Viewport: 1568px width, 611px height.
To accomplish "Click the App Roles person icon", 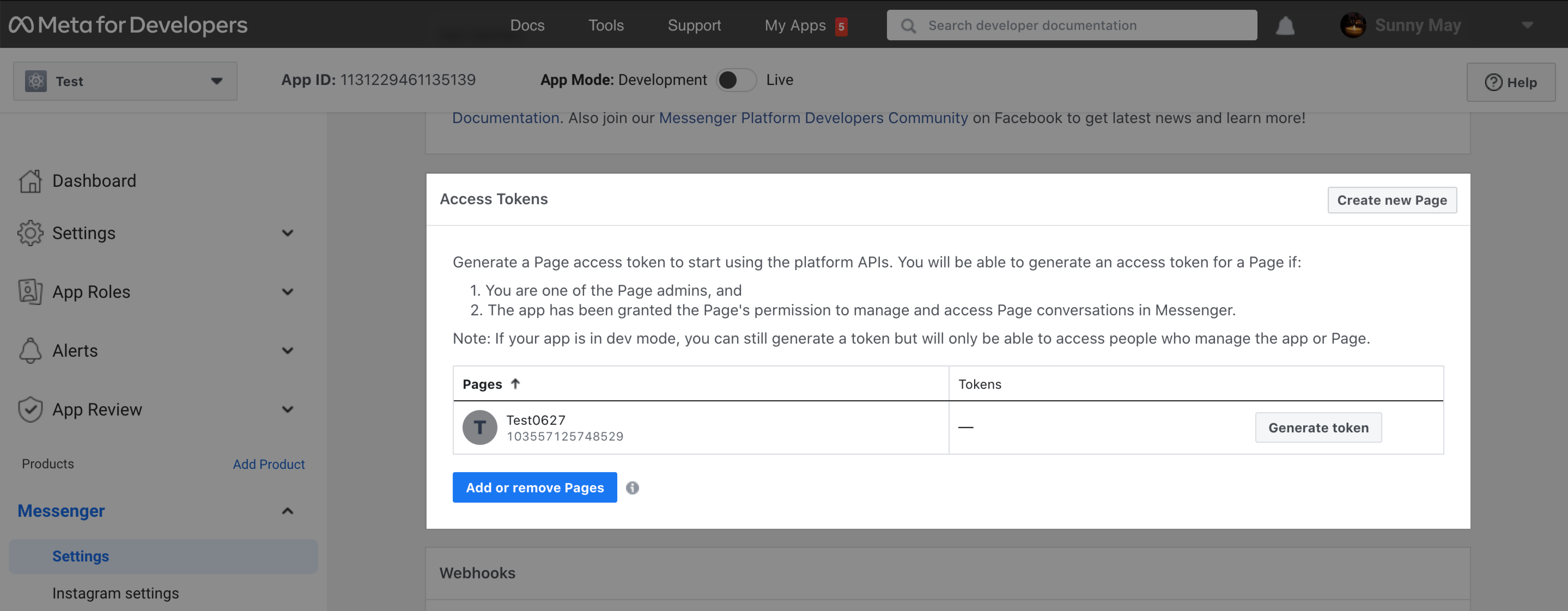I will click(x=30, y=291).
